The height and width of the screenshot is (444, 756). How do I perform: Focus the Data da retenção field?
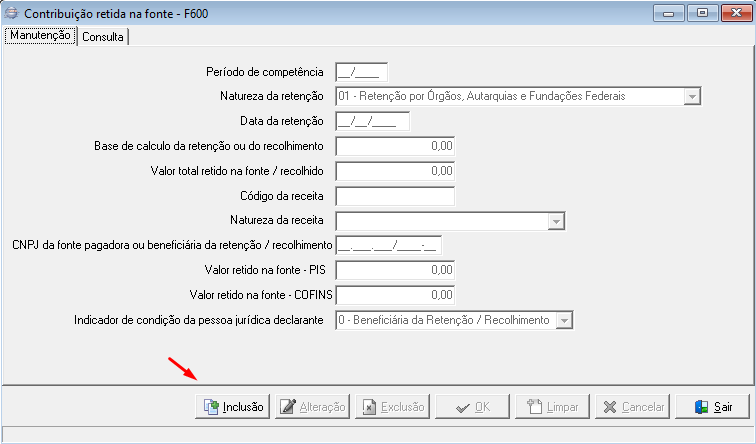(373, 121)
